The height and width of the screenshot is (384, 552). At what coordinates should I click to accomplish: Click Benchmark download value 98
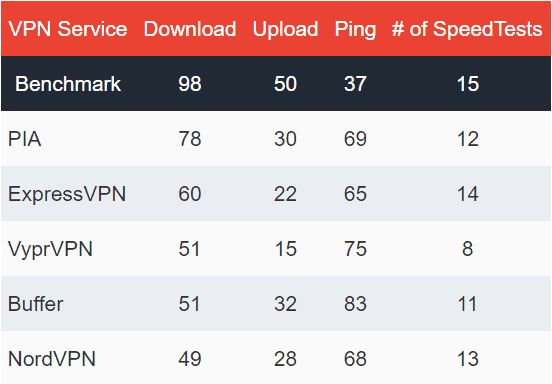[x=190, y=84]
